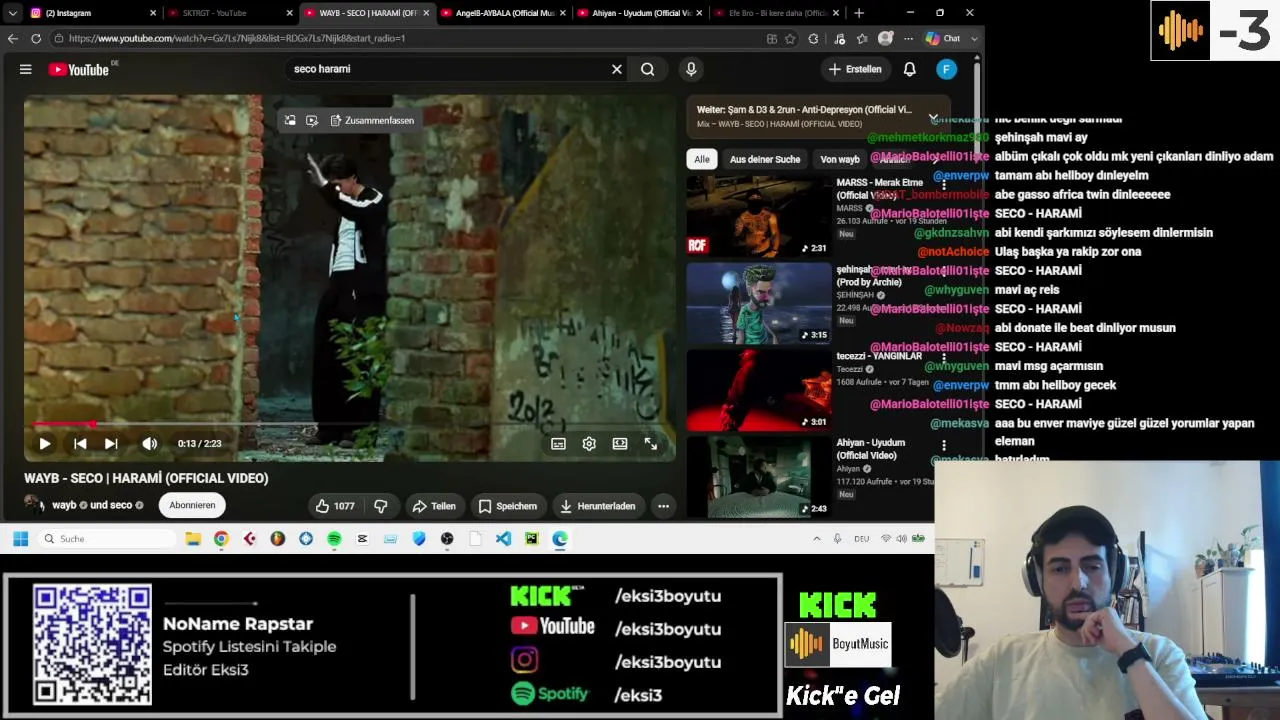Open the DEU language indicator
Viewport: 1280px width, 720px height.
click(x=861, y=539)
